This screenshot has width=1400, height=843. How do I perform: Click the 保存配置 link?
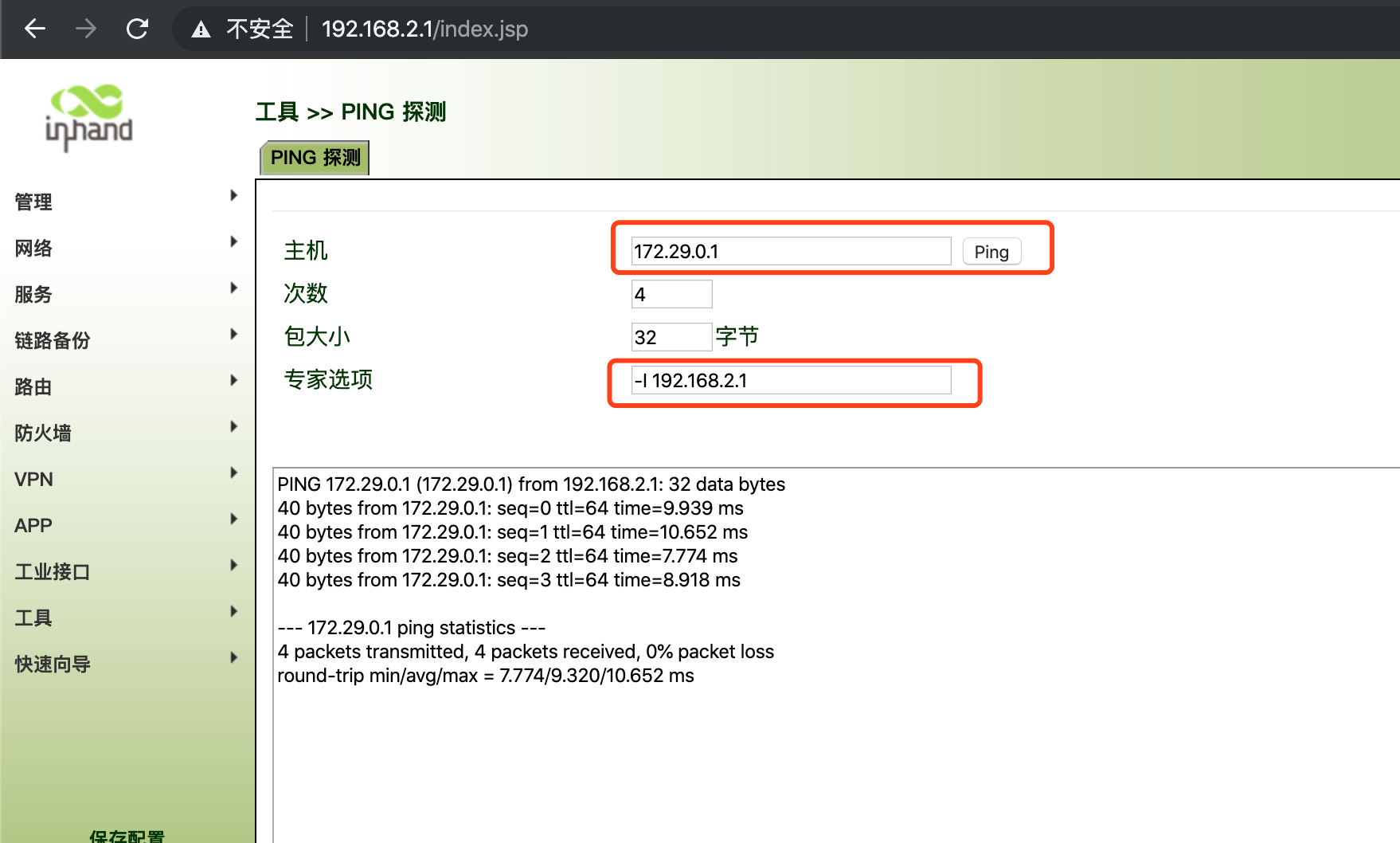[x=127, y=836]
